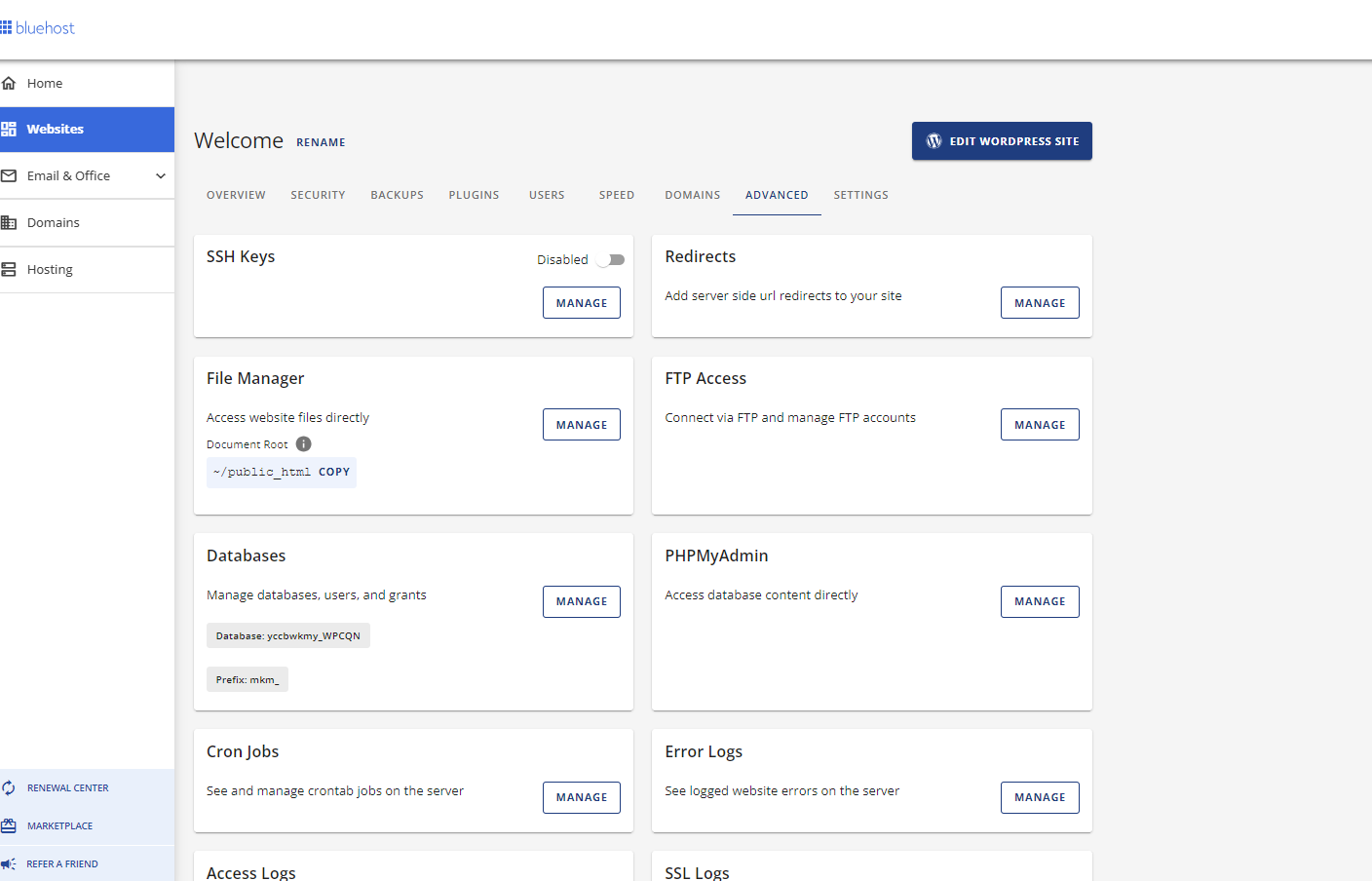Expand the Email & Office chevron

[x=161, y=175]
